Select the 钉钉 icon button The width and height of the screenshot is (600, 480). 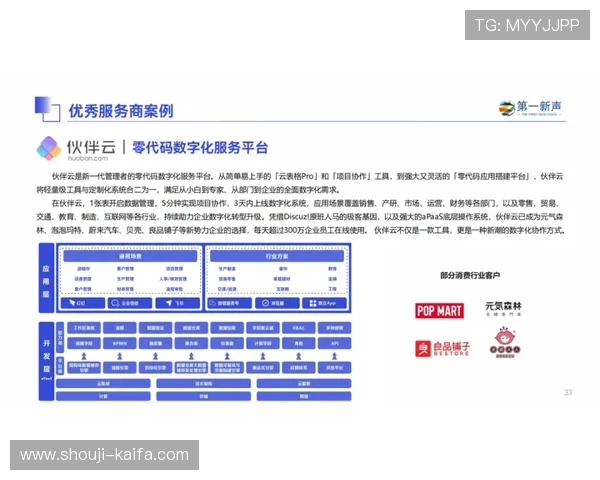[83, 303]
